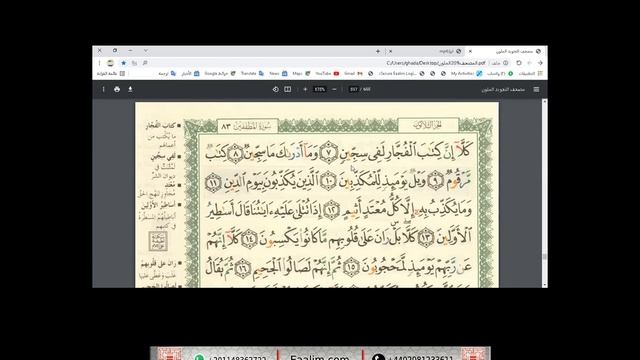Screen dimensions: 640x360
Task: Click verse marker number ١٥
Action: [x=351, y=267]
